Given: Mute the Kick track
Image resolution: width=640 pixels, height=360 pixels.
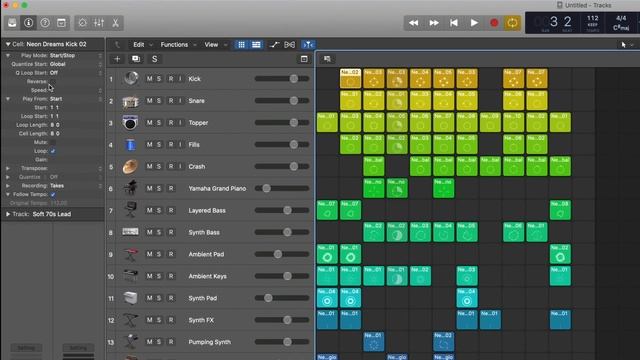Looking at the screenshot, I should point(149,79).
